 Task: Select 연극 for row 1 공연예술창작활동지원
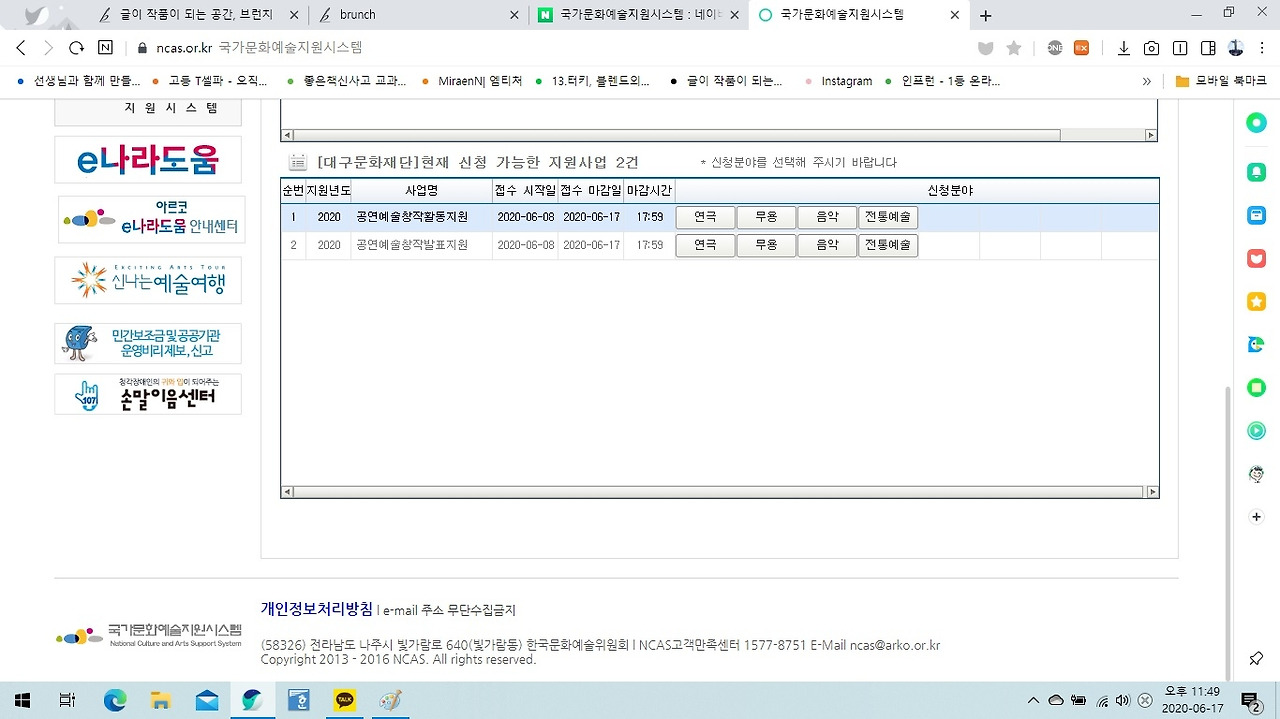[705, 217]
